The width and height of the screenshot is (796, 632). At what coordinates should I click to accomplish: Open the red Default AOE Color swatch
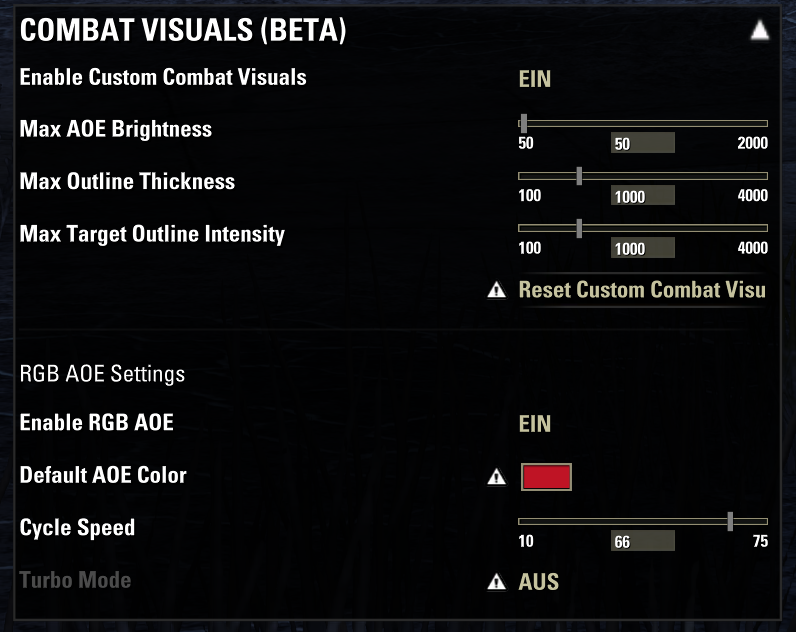546,476
